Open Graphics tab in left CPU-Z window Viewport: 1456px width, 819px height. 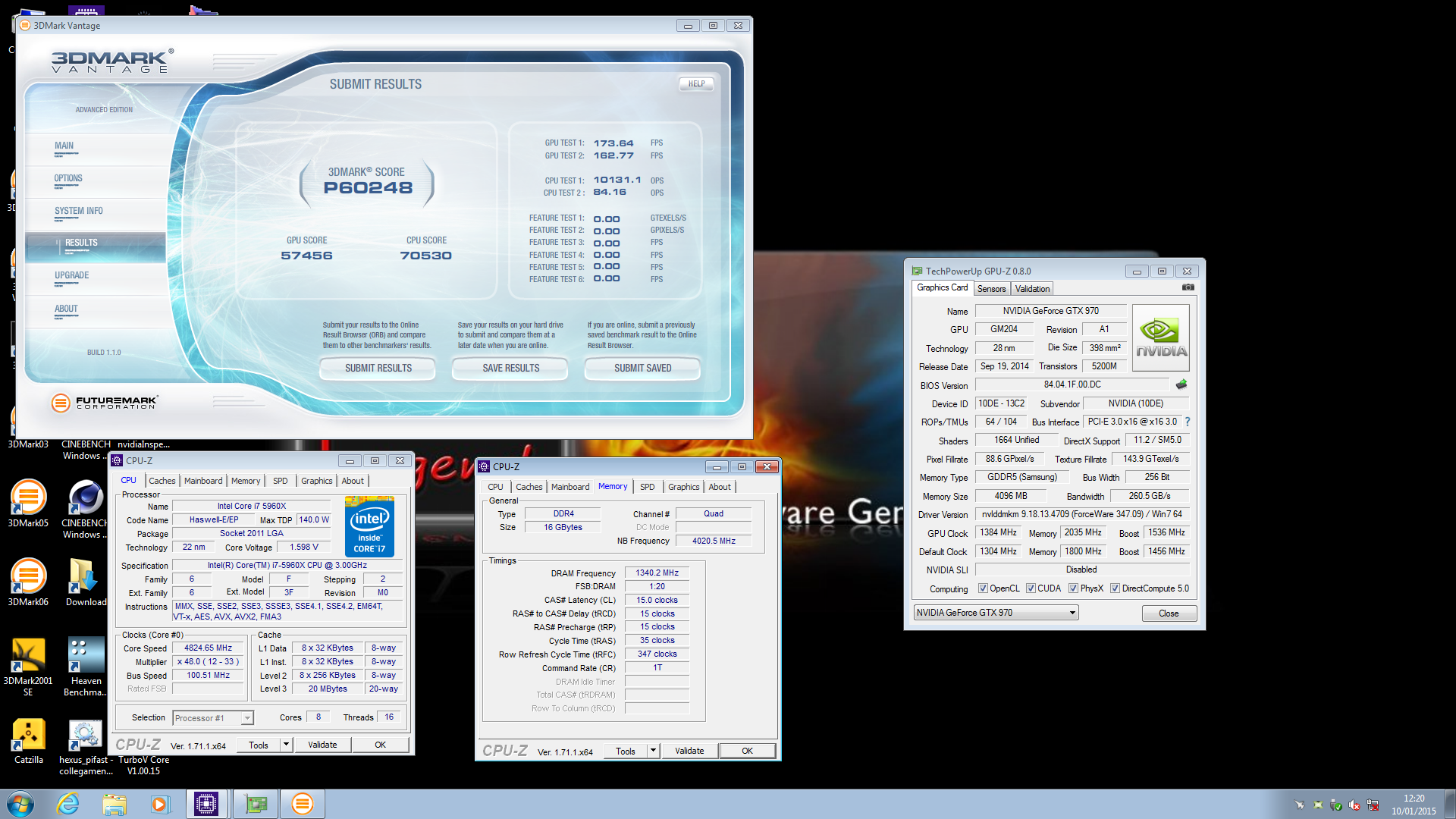(316, 481)
